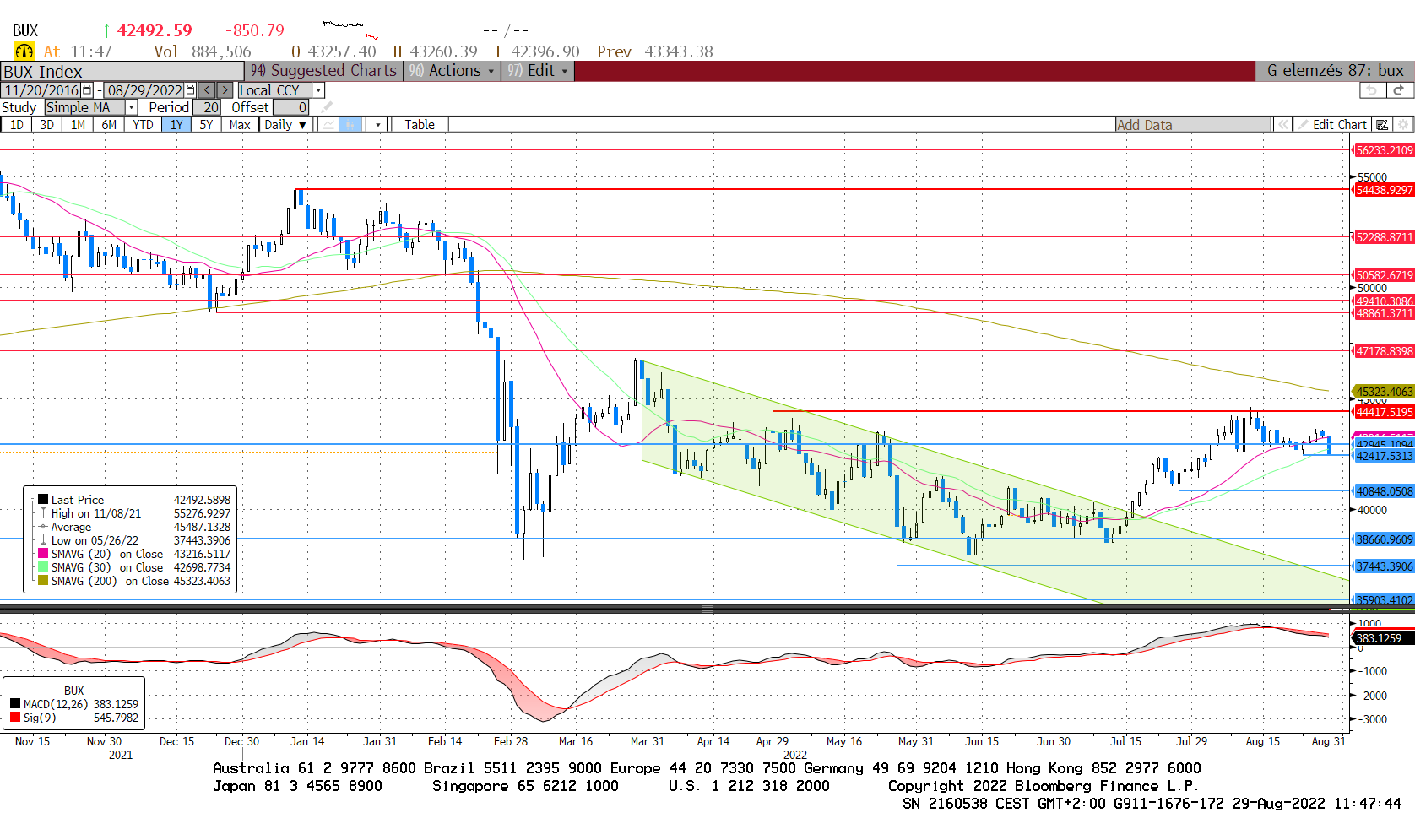The image size is (1415, 840).
Task: Select the 1M range tab
Action: click(x=79, y=125)
